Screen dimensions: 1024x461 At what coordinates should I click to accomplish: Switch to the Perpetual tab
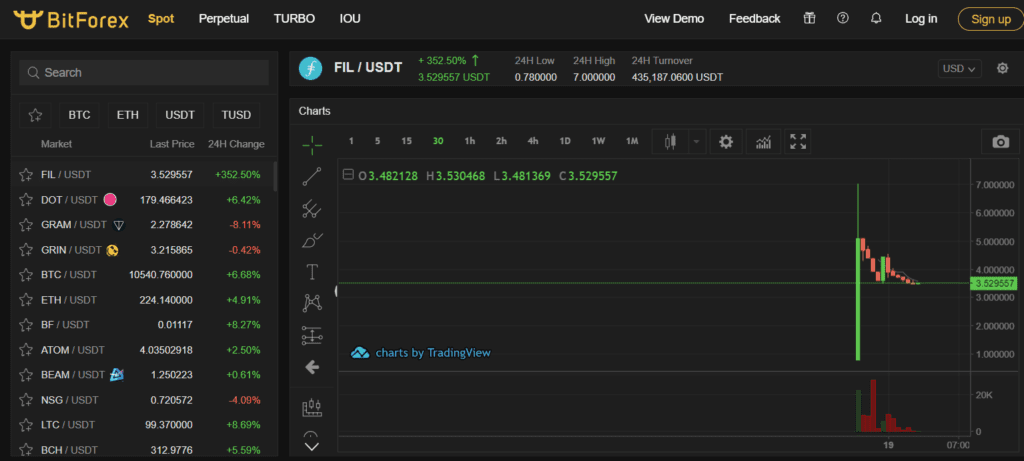pyautogui.click(x=224, y=18)
